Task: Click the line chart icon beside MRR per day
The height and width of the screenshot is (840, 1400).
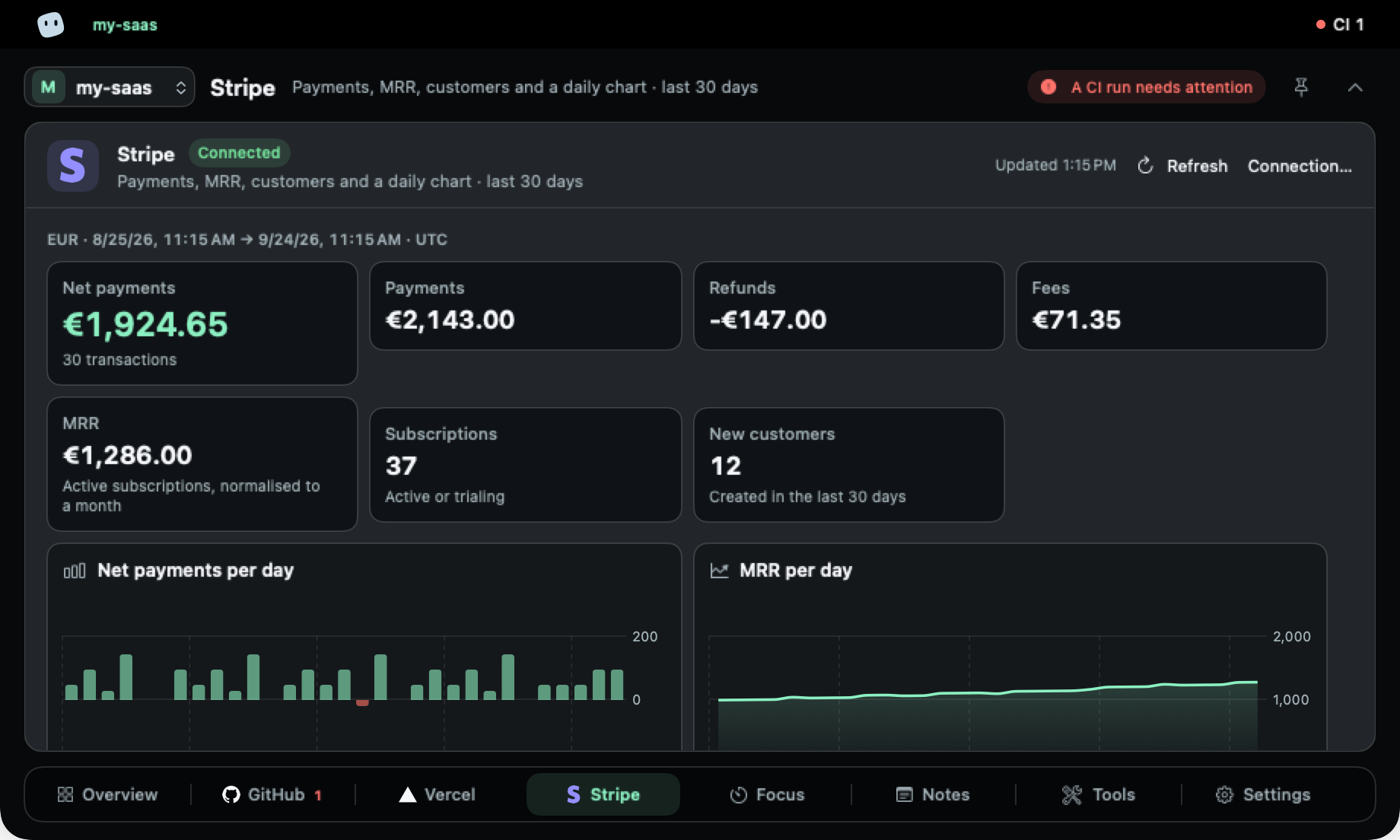Action: click(719, 571)
